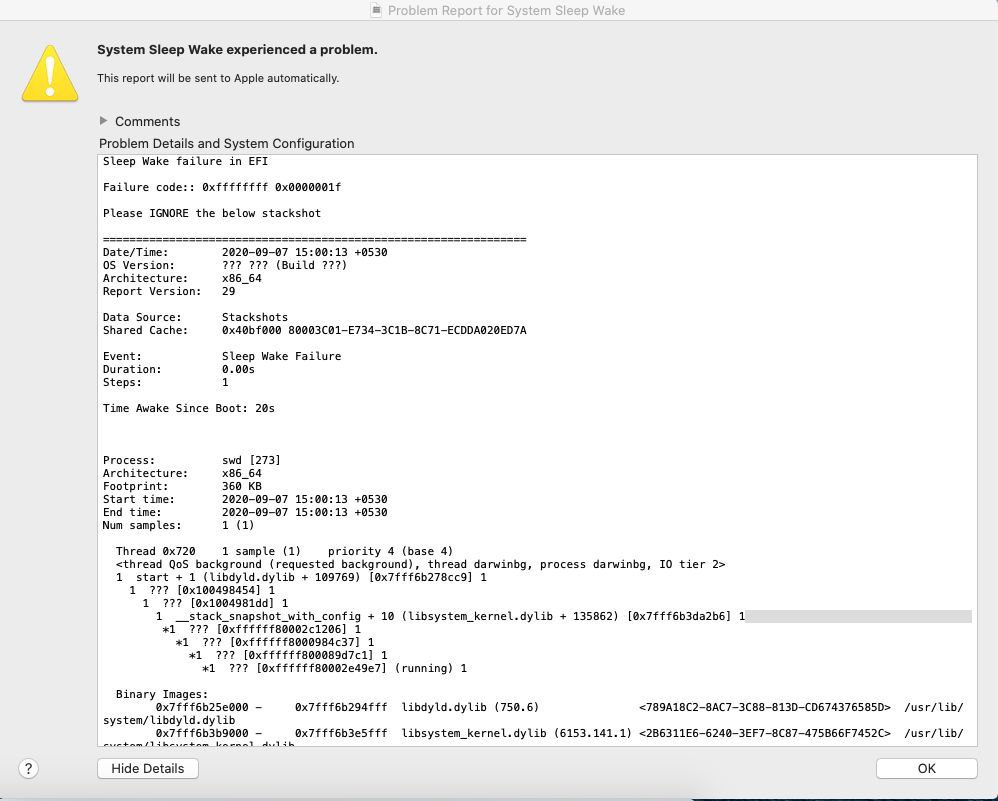Click the libdyld.dylib (750.6) binary image line
998x801 pixels.
[x=533, y=714]
